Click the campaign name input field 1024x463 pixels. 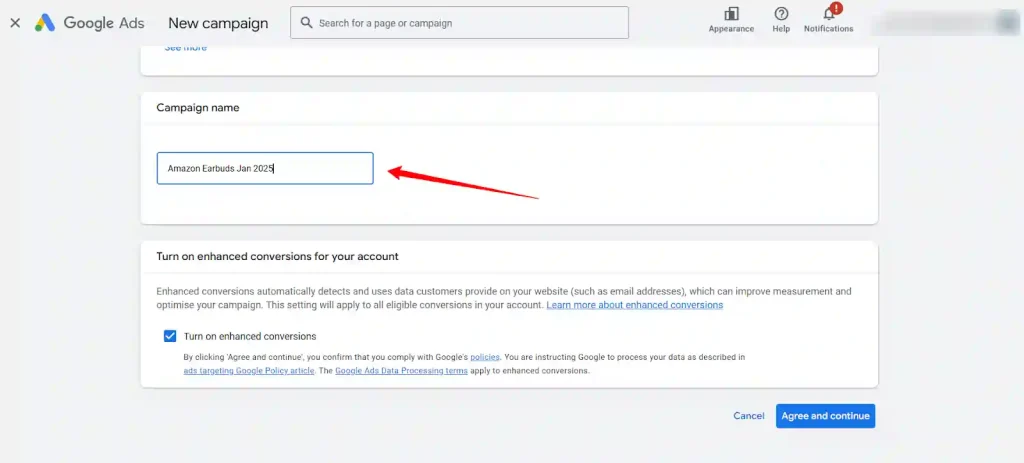point(265,168)
